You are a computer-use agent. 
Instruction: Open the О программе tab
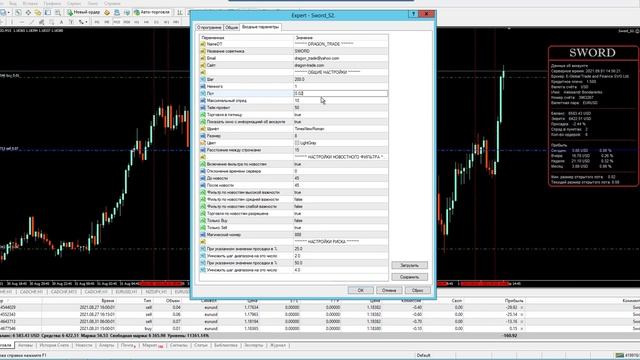pos(209,27)
